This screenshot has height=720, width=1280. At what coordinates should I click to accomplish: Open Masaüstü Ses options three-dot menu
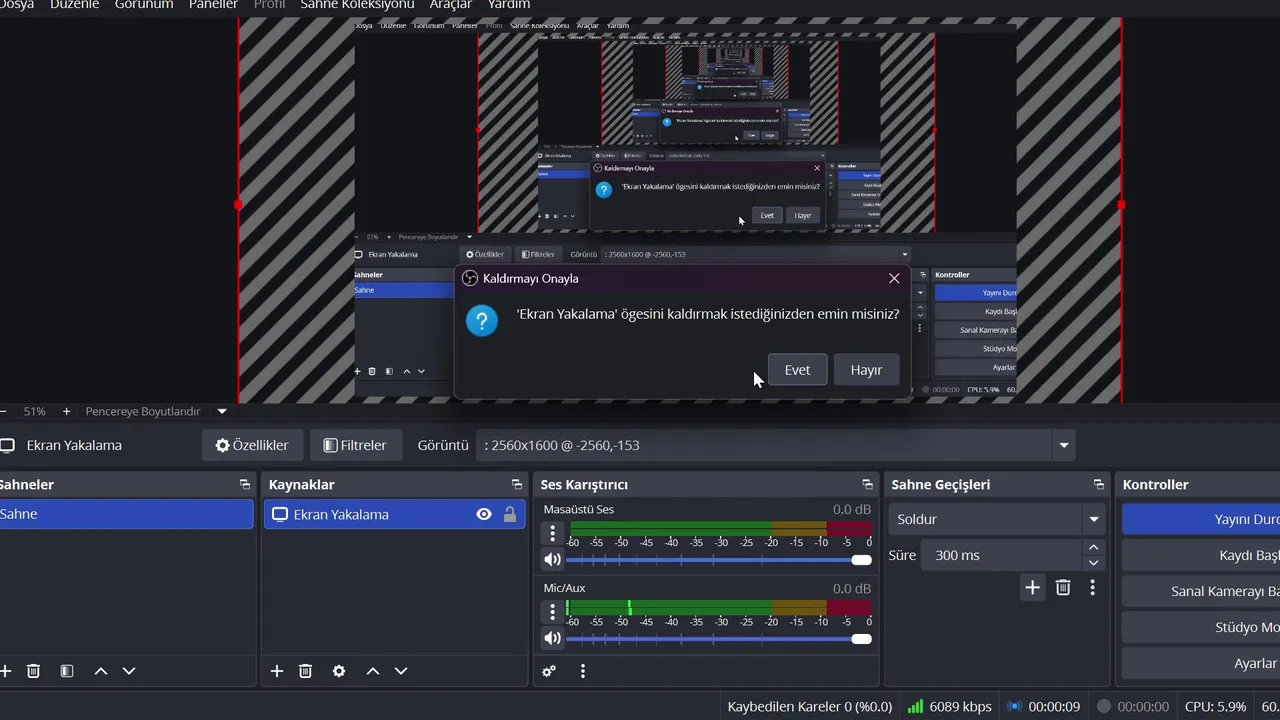click(552, 534)
